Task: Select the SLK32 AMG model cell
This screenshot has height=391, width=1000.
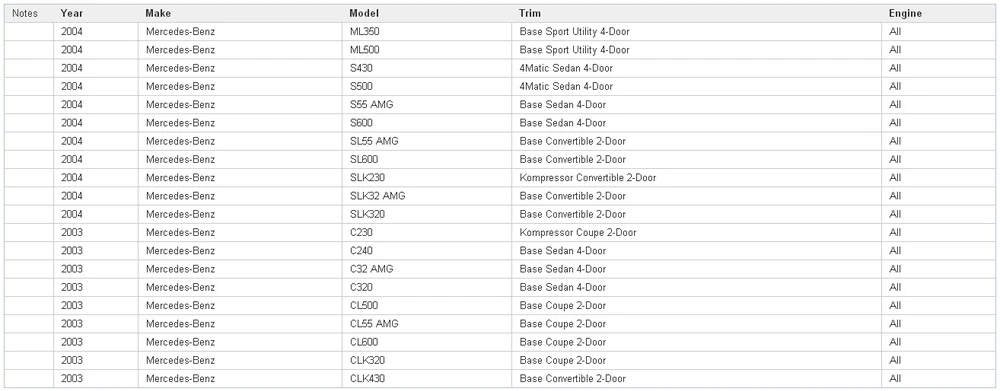Action: 427,196
